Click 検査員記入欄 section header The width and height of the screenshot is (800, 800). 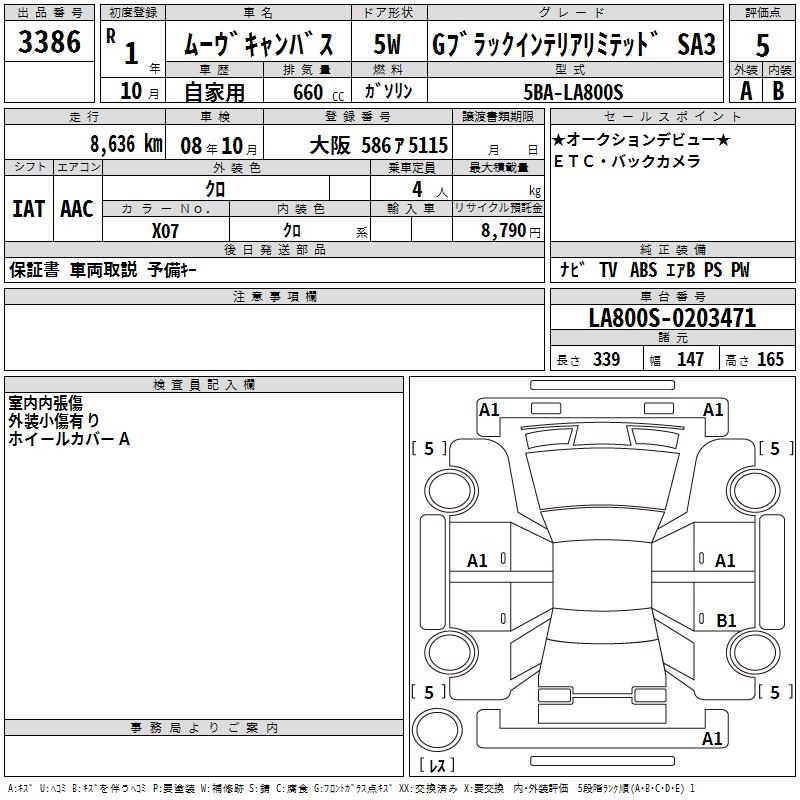(x=204, y=385)
